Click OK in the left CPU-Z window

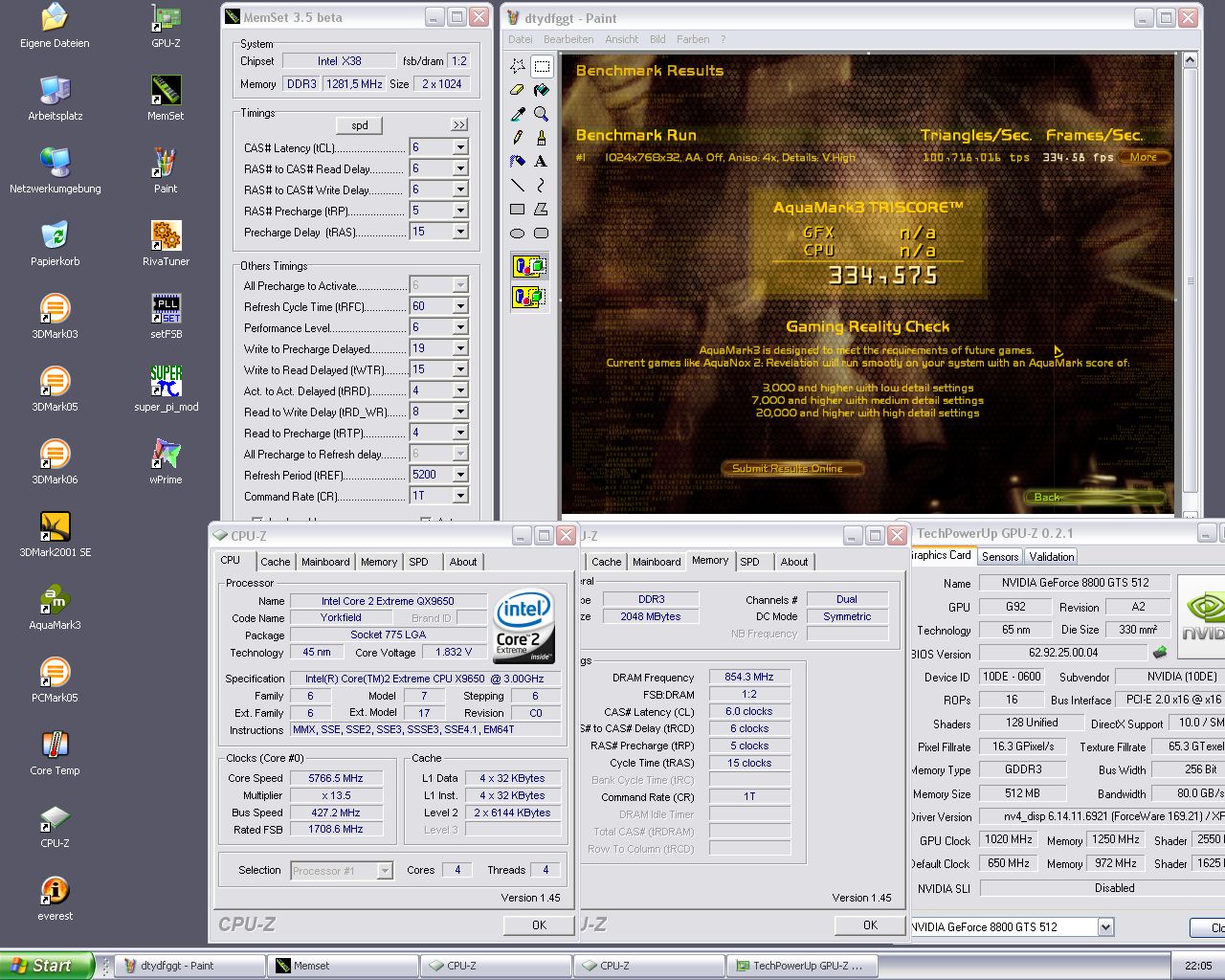tap(539, 924)
